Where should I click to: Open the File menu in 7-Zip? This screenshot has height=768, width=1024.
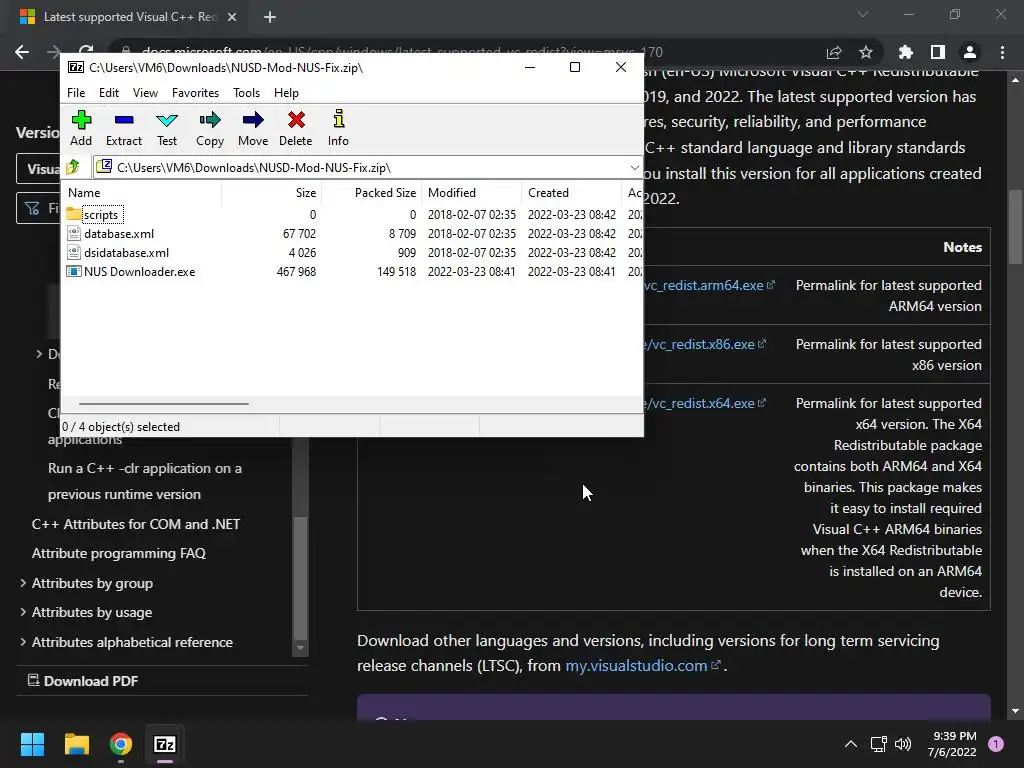coord(76,93)
